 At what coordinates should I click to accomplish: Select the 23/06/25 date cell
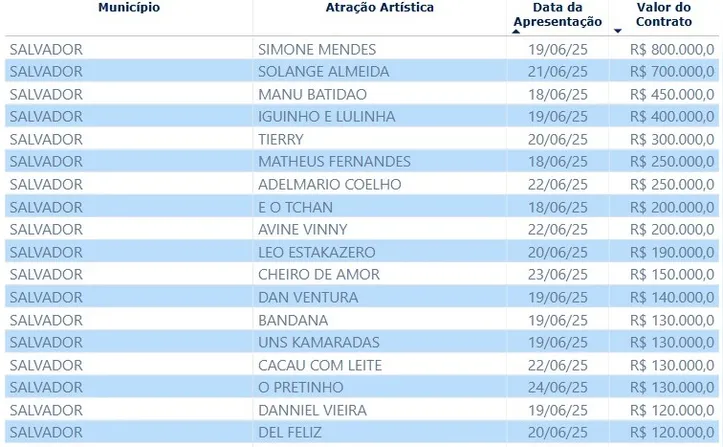click(x=557, y=274)
